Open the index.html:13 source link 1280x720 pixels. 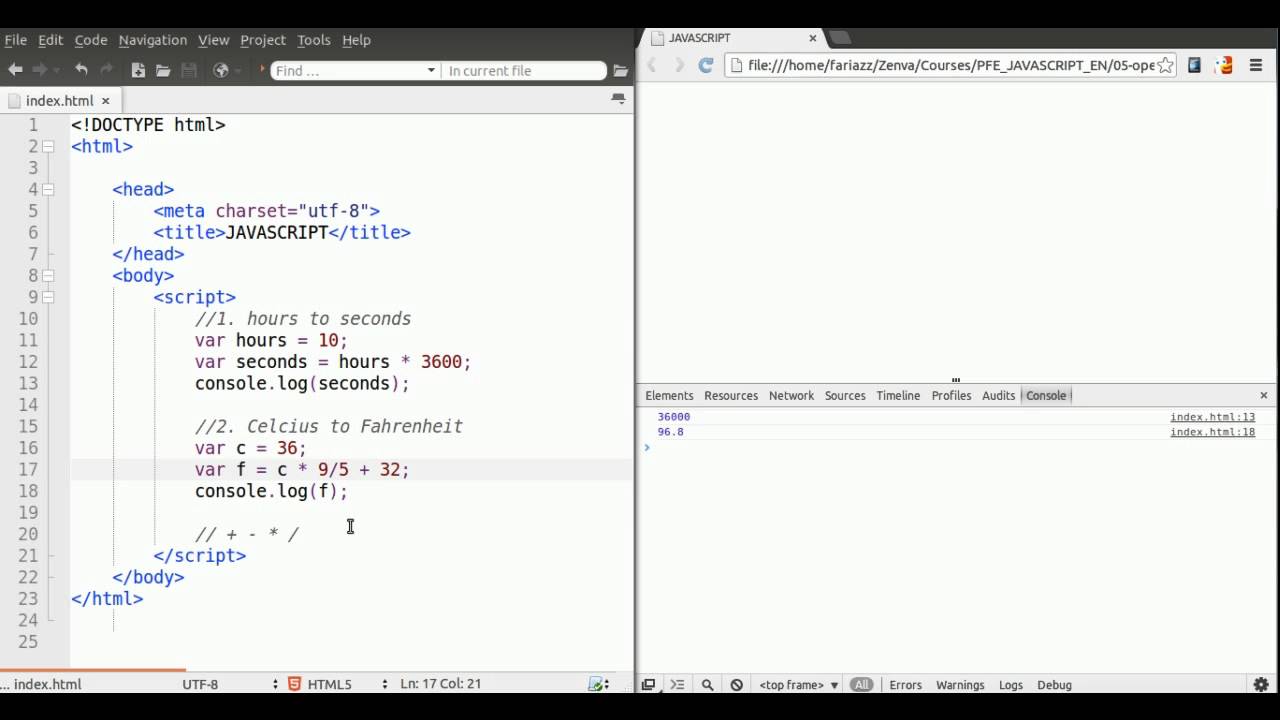pos(1212,417)
